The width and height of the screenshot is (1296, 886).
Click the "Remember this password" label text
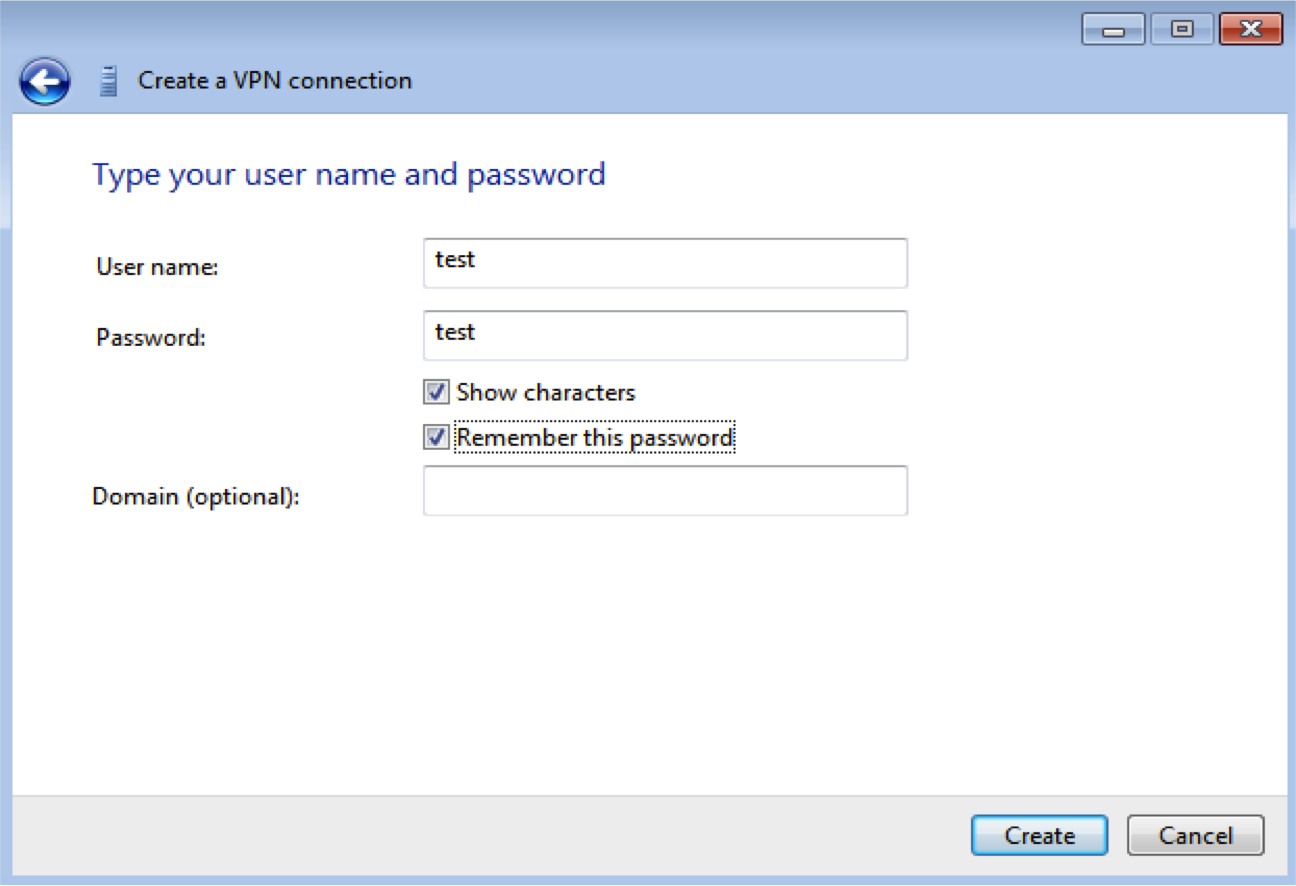tap(595, 437)
